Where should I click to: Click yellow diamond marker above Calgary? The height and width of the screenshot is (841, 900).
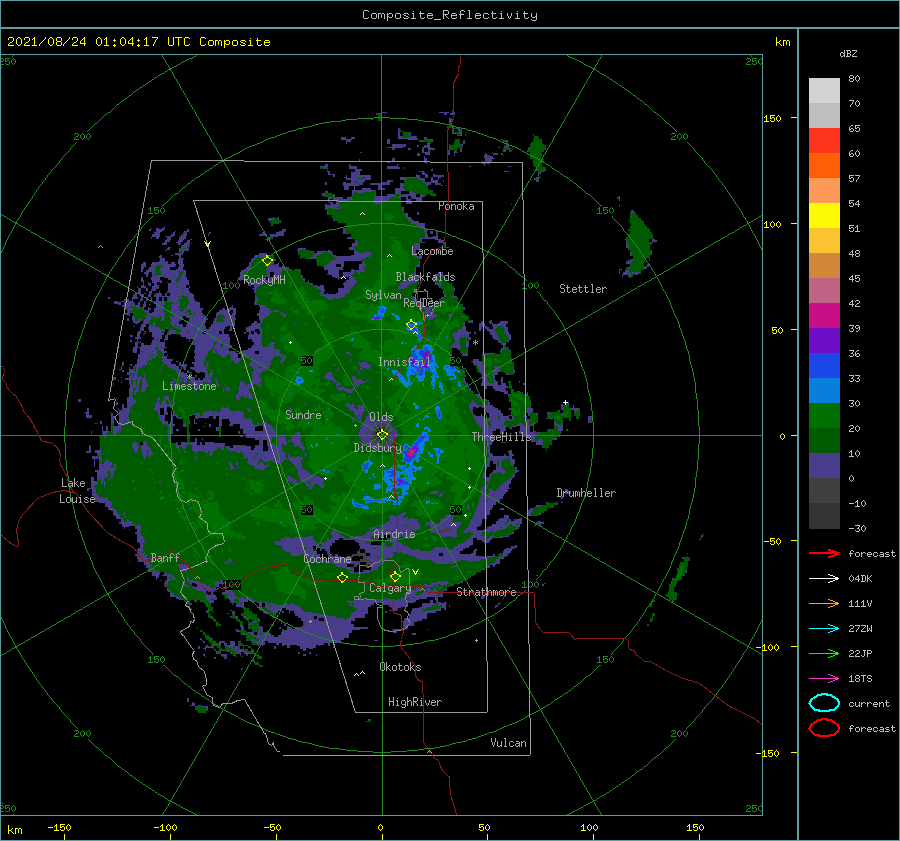pos(395,576)
